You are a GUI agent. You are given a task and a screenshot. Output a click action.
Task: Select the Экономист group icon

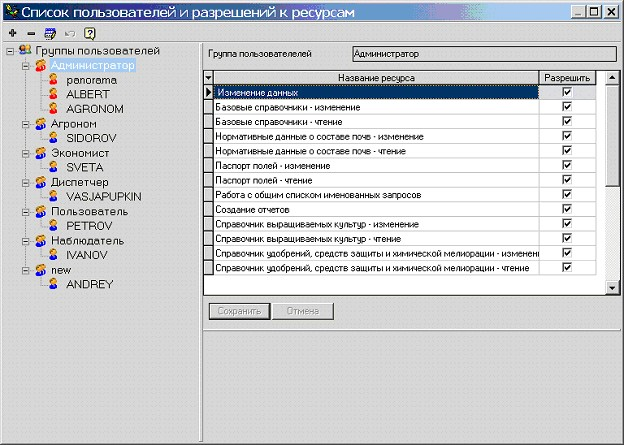pyautogui.click(x=39, y=153)
